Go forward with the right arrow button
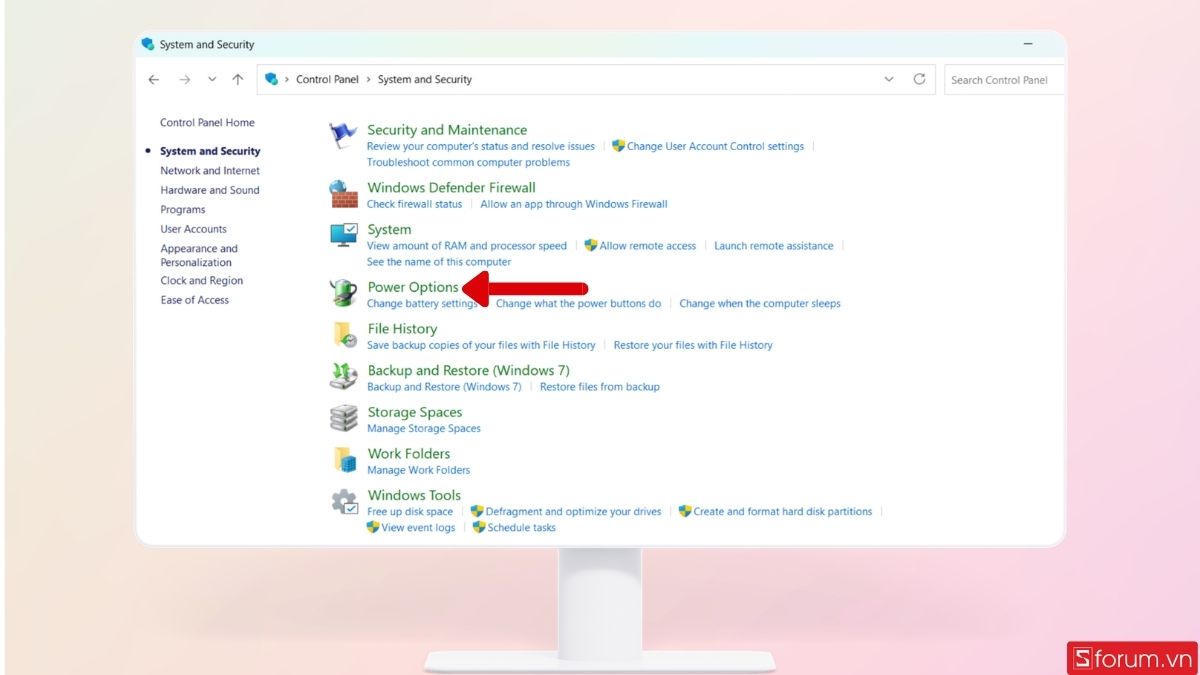The height and width of the screenshot is (675, 1200). tap(184, 79)
